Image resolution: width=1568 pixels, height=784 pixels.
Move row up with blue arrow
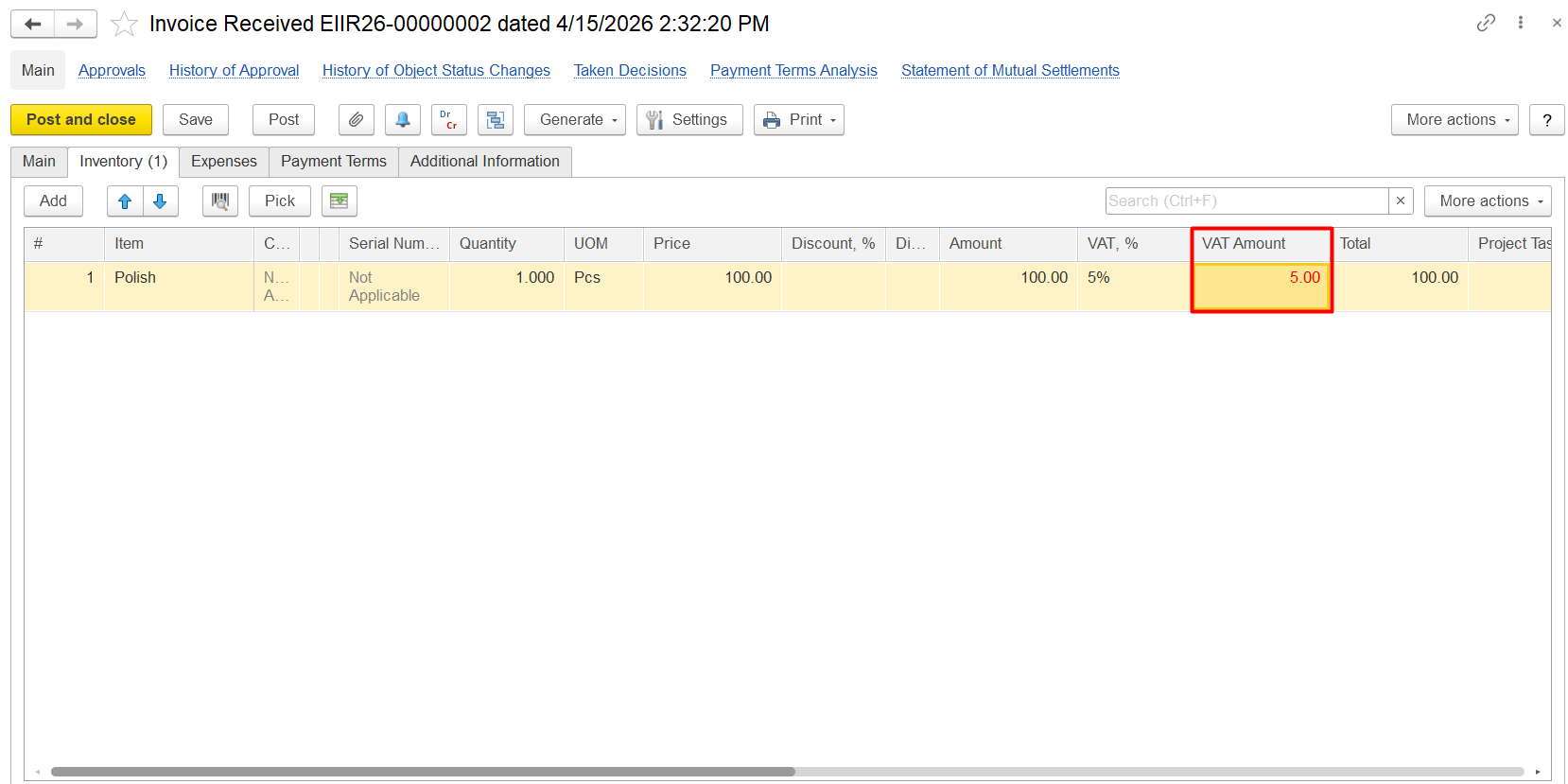pyautogui.click(x=125, y=201)
